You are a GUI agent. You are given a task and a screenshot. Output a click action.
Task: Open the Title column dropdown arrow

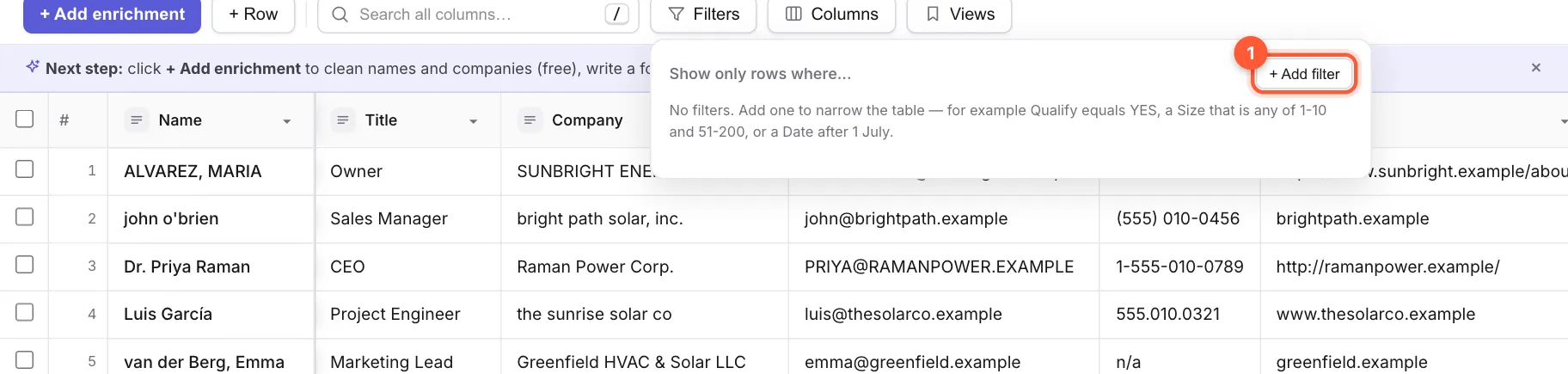pyautogui.click(x=474, y=121)
